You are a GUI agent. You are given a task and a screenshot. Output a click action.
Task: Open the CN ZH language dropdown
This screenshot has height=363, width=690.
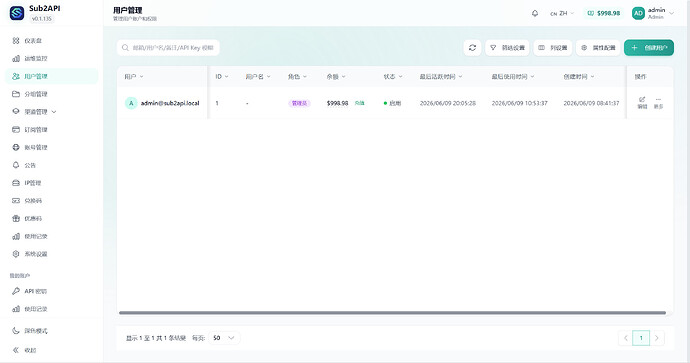tap(562, 13)
